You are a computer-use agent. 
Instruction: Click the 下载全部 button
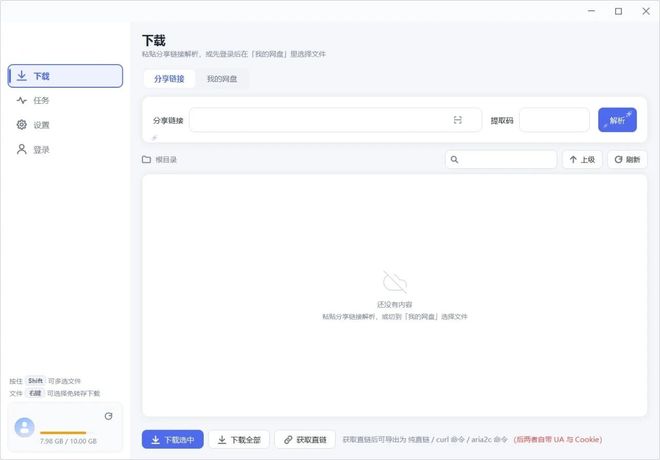(239, 439)
